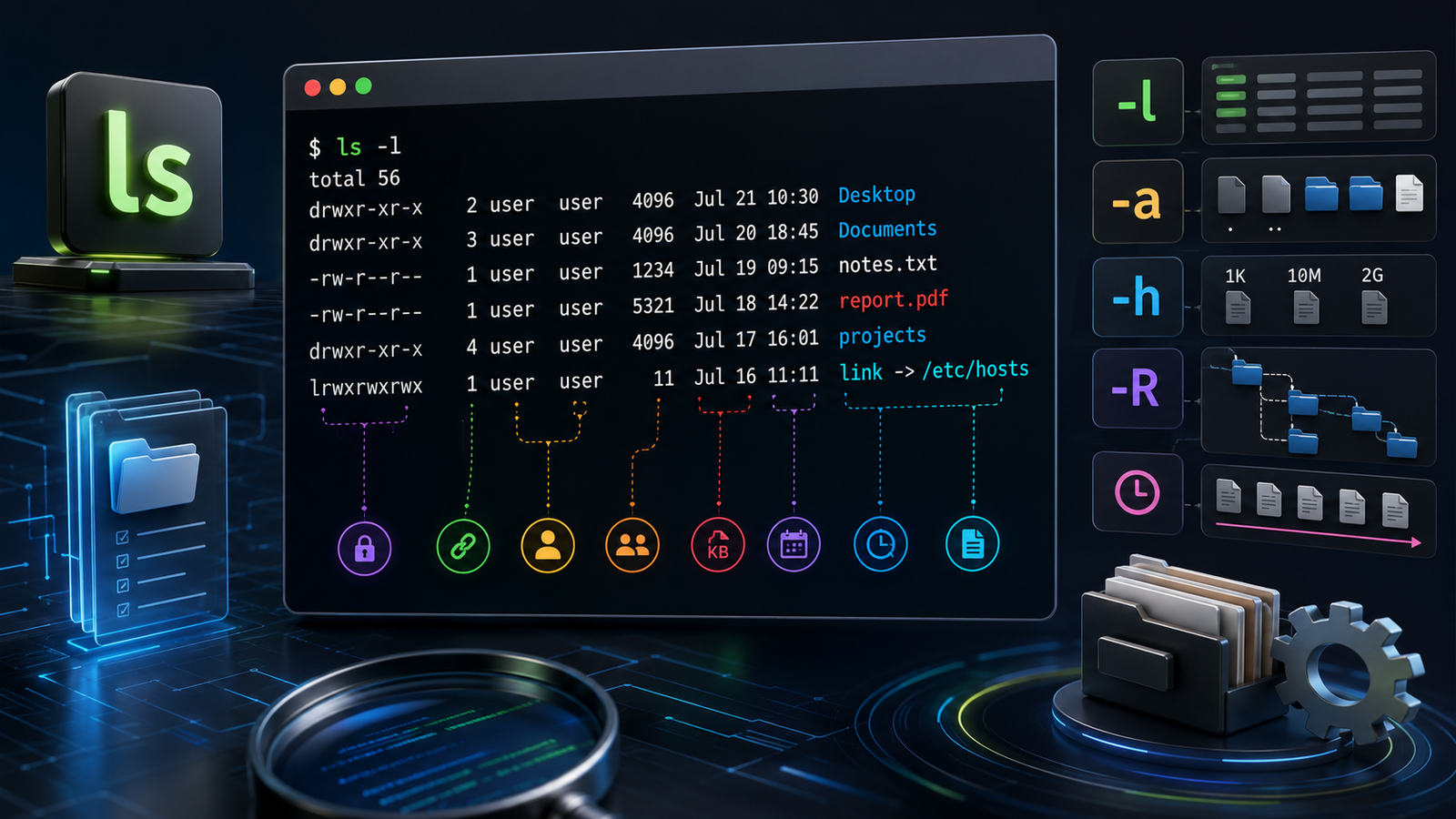Click the green window dot in titlebar
This screenshot has width=1456, height=819.
tap(363, 86)
